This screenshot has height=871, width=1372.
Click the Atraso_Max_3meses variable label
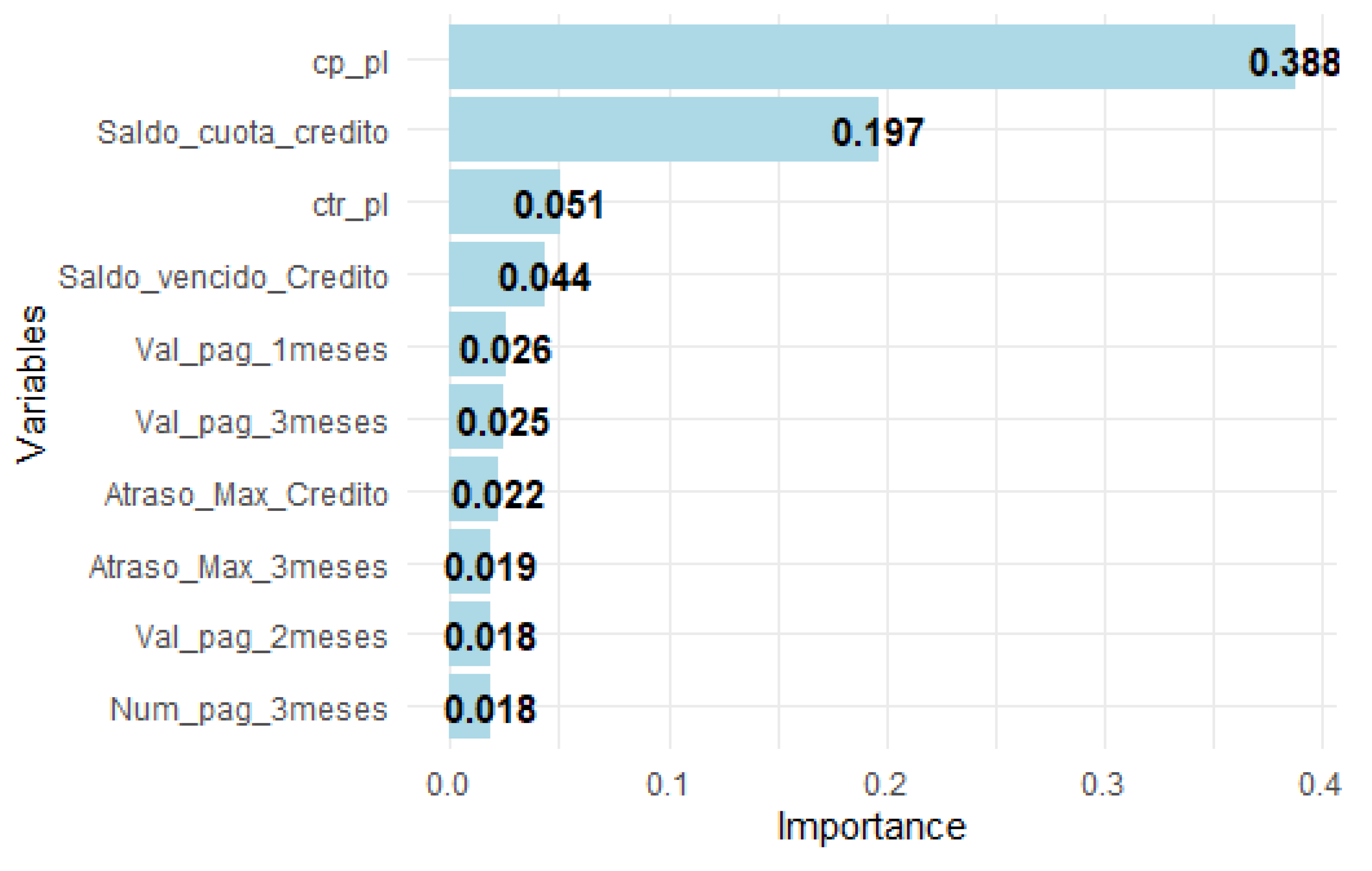coord(238,567)
